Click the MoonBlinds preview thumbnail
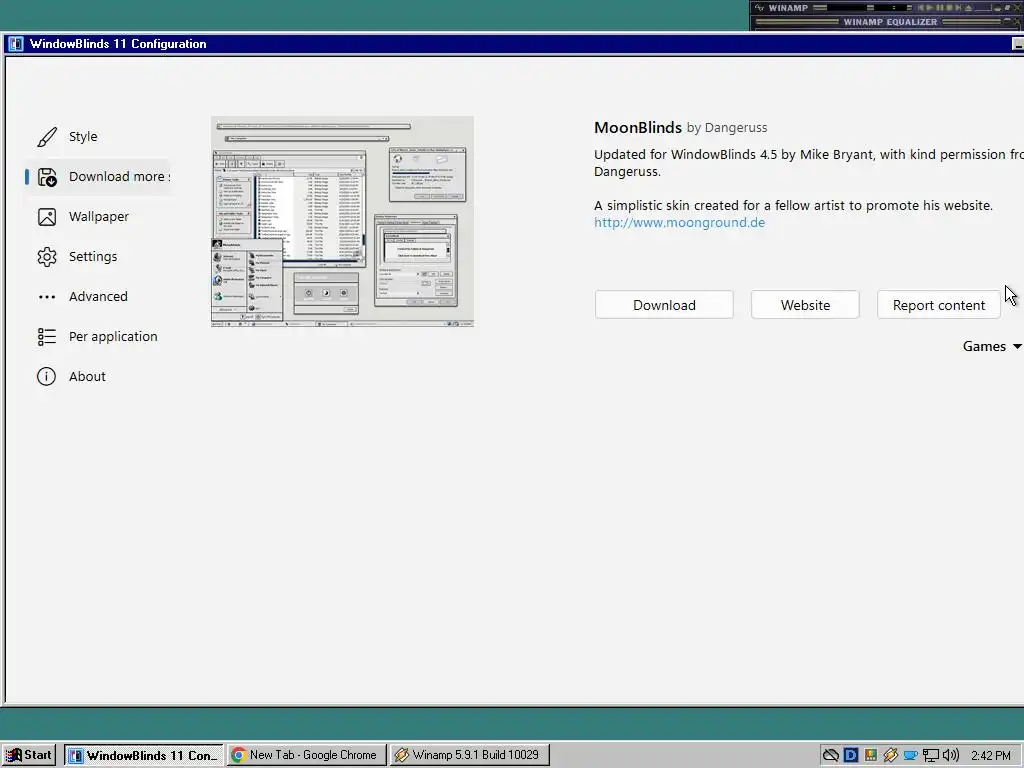This screenshot has width=1024, height=768. (342, 221)
